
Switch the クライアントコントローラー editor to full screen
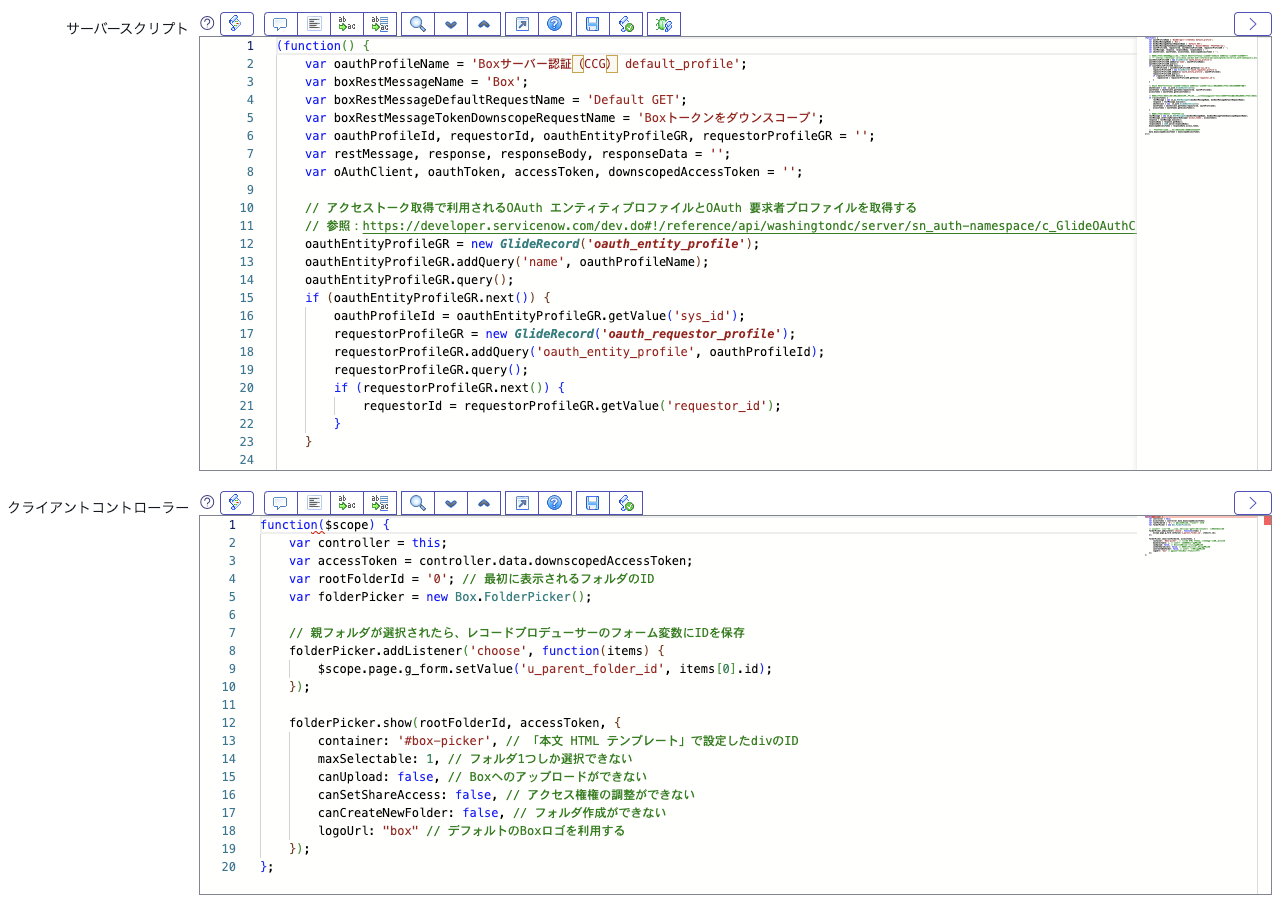pyautogui.click(x=522, y=502)
